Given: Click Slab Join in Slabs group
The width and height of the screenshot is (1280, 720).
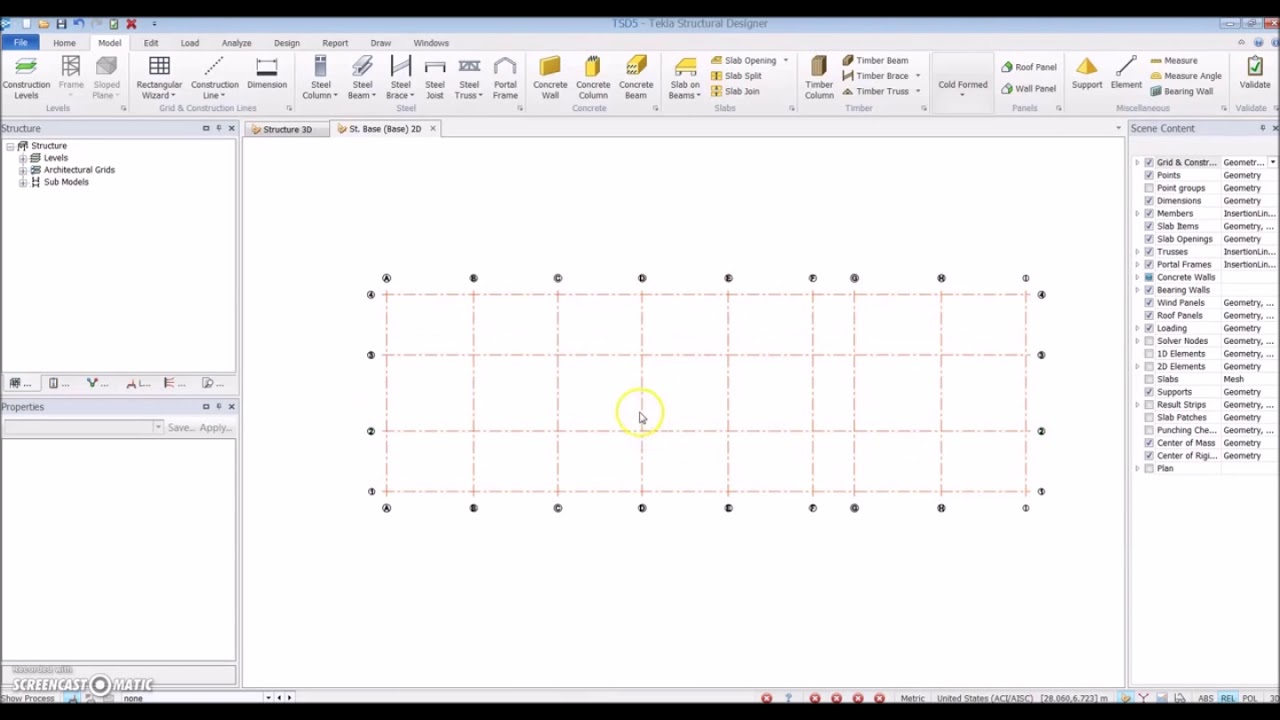Looking at the screenshot, I should click(735, 91).
